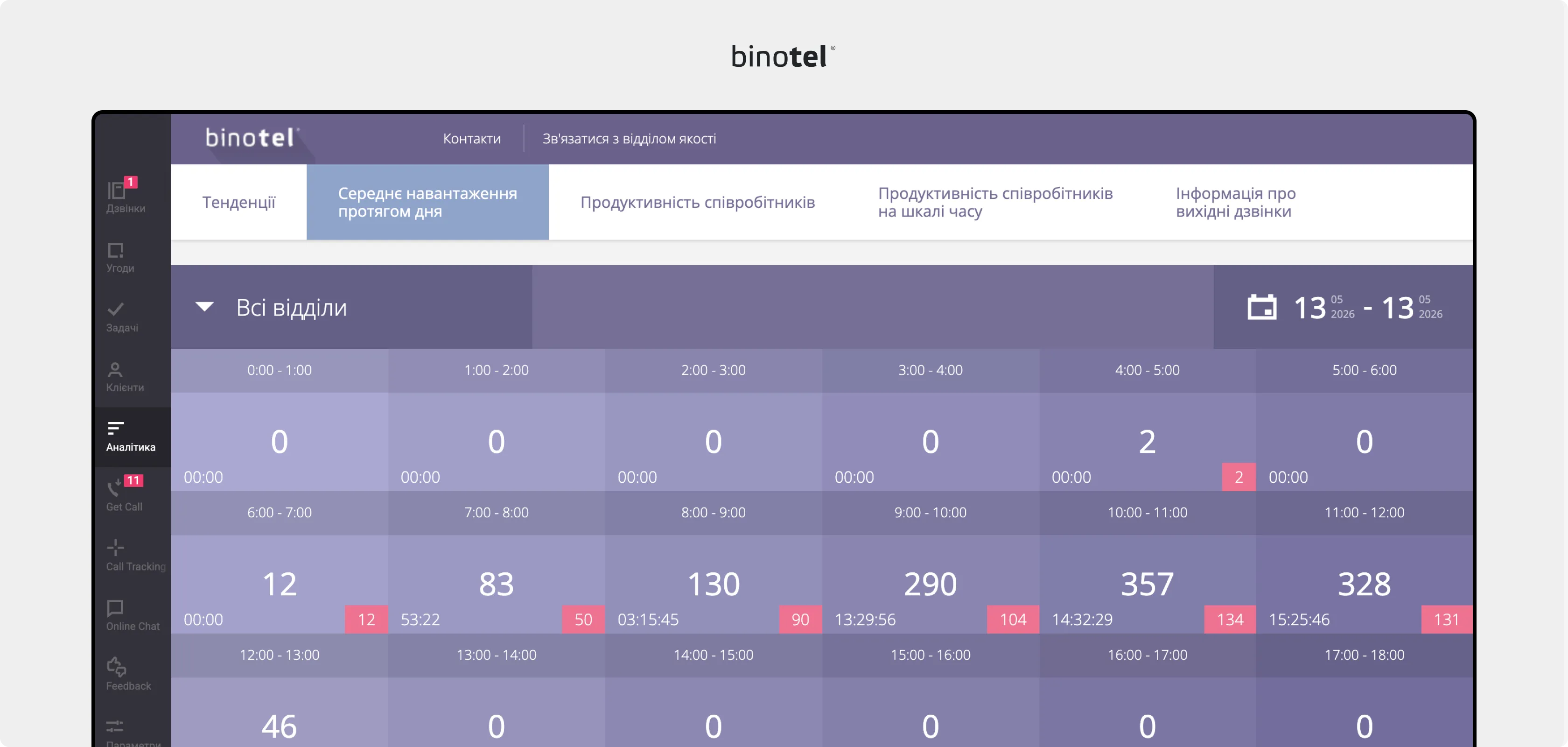
Task: Click the pink badge 134 in 10:00 - 11:00
Action: pyautogui.click(x=1230, y=619)
